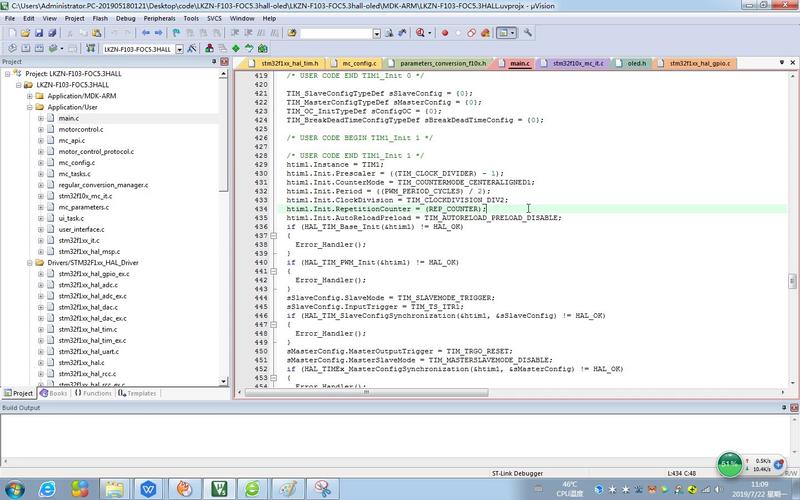Click the green diamond pack installer icon

(x=236, y=48)
